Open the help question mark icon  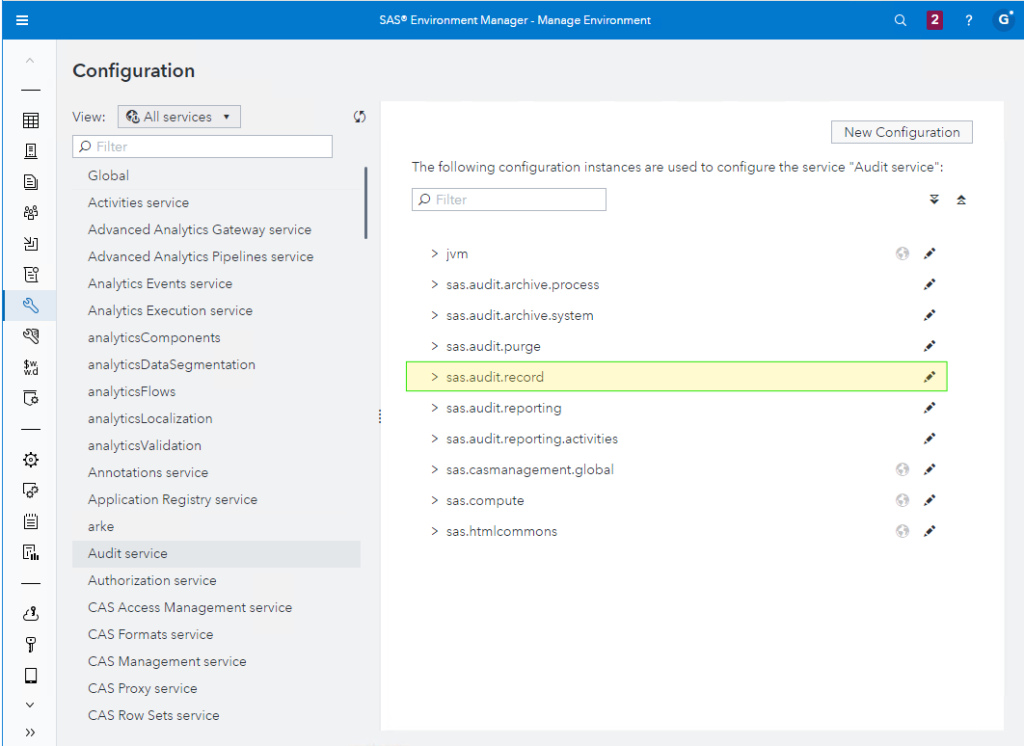point(968,20)
